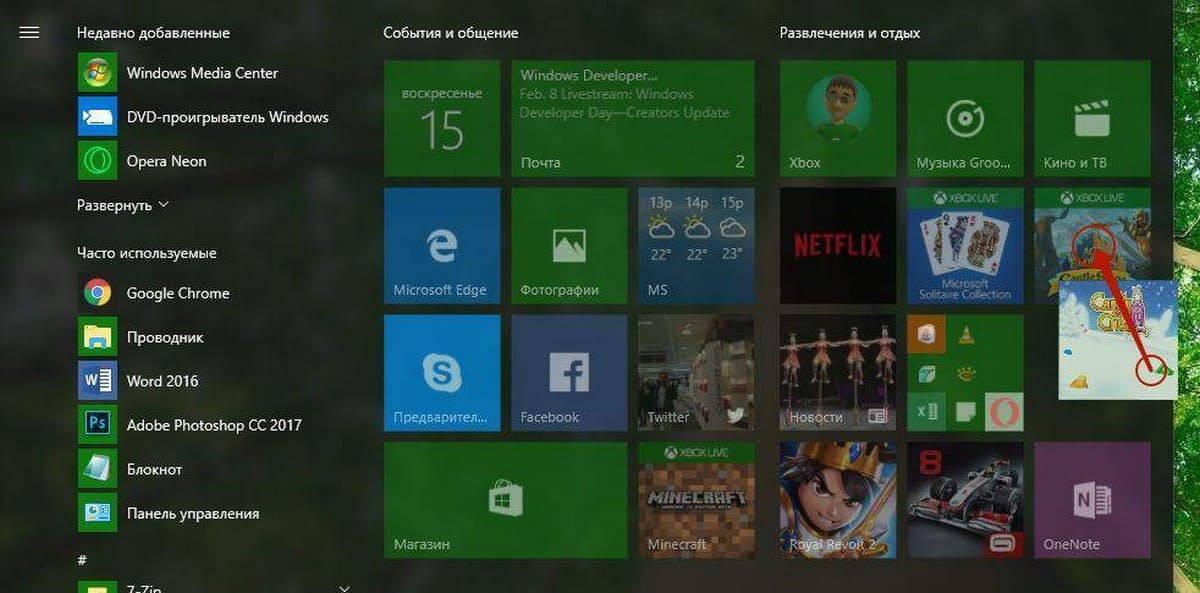Click the dragged Candy Crush tile
This screenshot has width=1200, height=593.
[x=1118, y=340]
